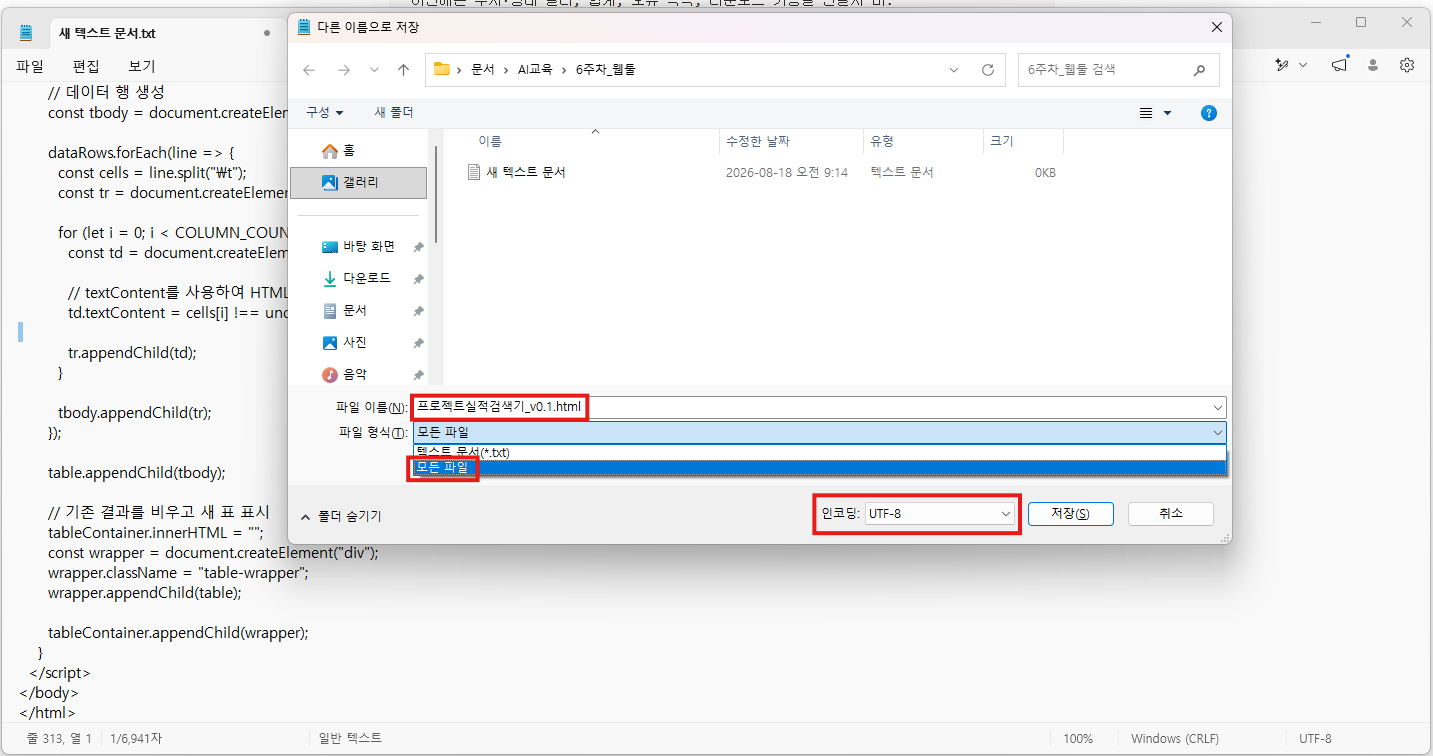1433x756 pixels.
Task: Click the Notepad megaphone announcement icon
Action: pyautogui.click(x=1339, y=65)
